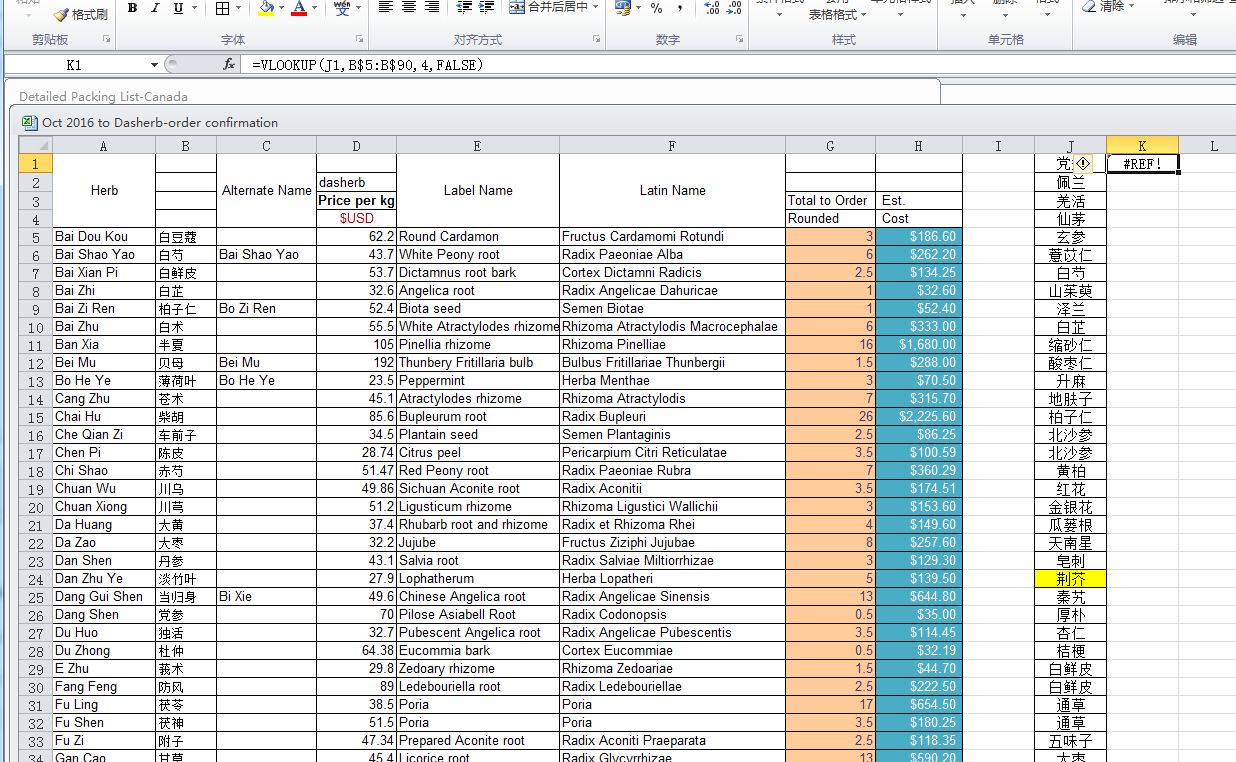Apply the yellow fill color swatch
1236x762 pixels.
click(266, 8)
